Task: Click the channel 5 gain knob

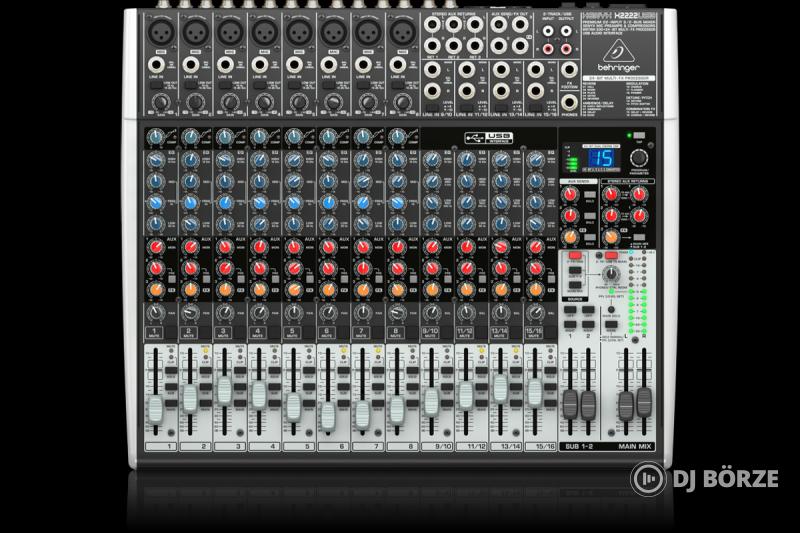Action: click(x=299, y=102)
